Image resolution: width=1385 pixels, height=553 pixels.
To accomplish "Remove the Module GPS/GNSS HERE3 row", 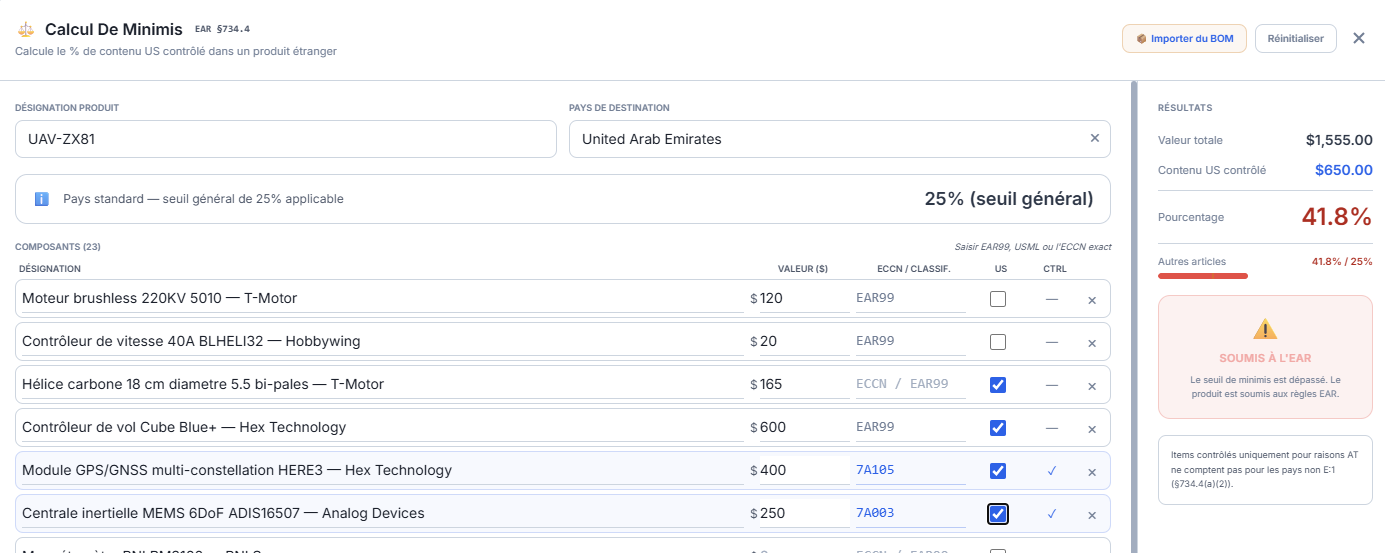I will click(x=1092, y=472).
